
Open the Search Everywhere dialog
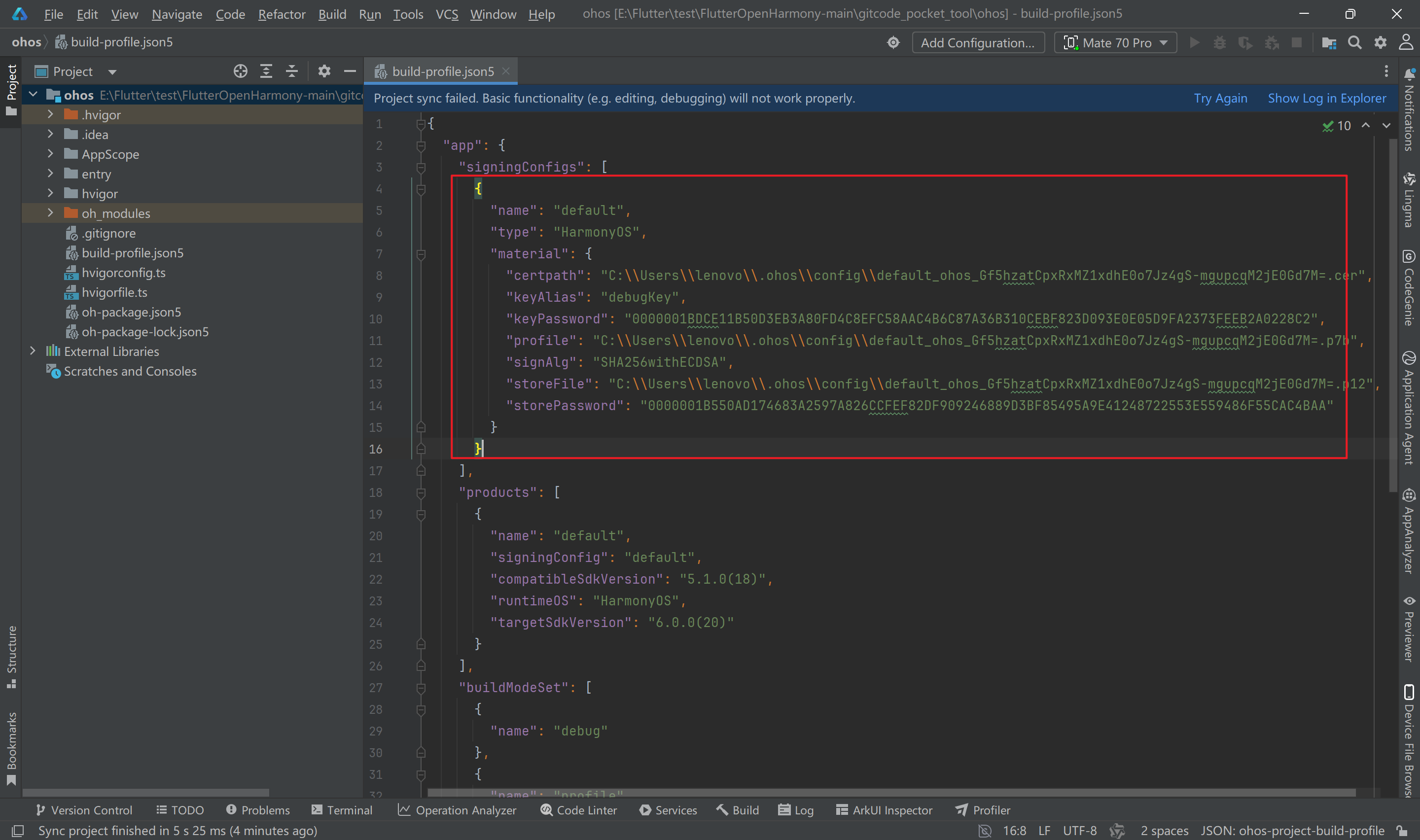pyautogui.click(x=1354, y=42)
